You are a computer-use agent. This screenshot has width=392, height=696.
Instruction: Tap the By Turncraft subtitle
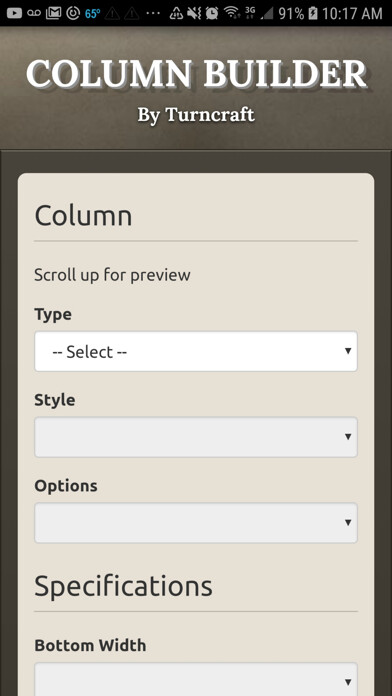point(196,115)
